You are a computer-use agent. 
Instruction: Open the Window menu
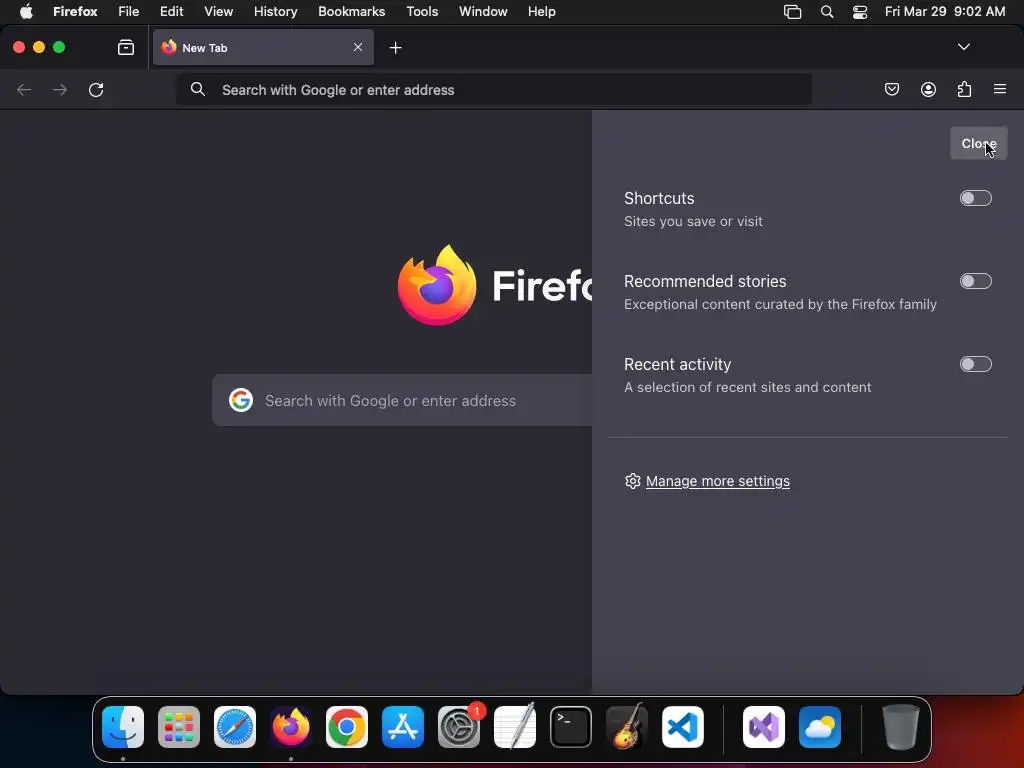tap(483, 12)
